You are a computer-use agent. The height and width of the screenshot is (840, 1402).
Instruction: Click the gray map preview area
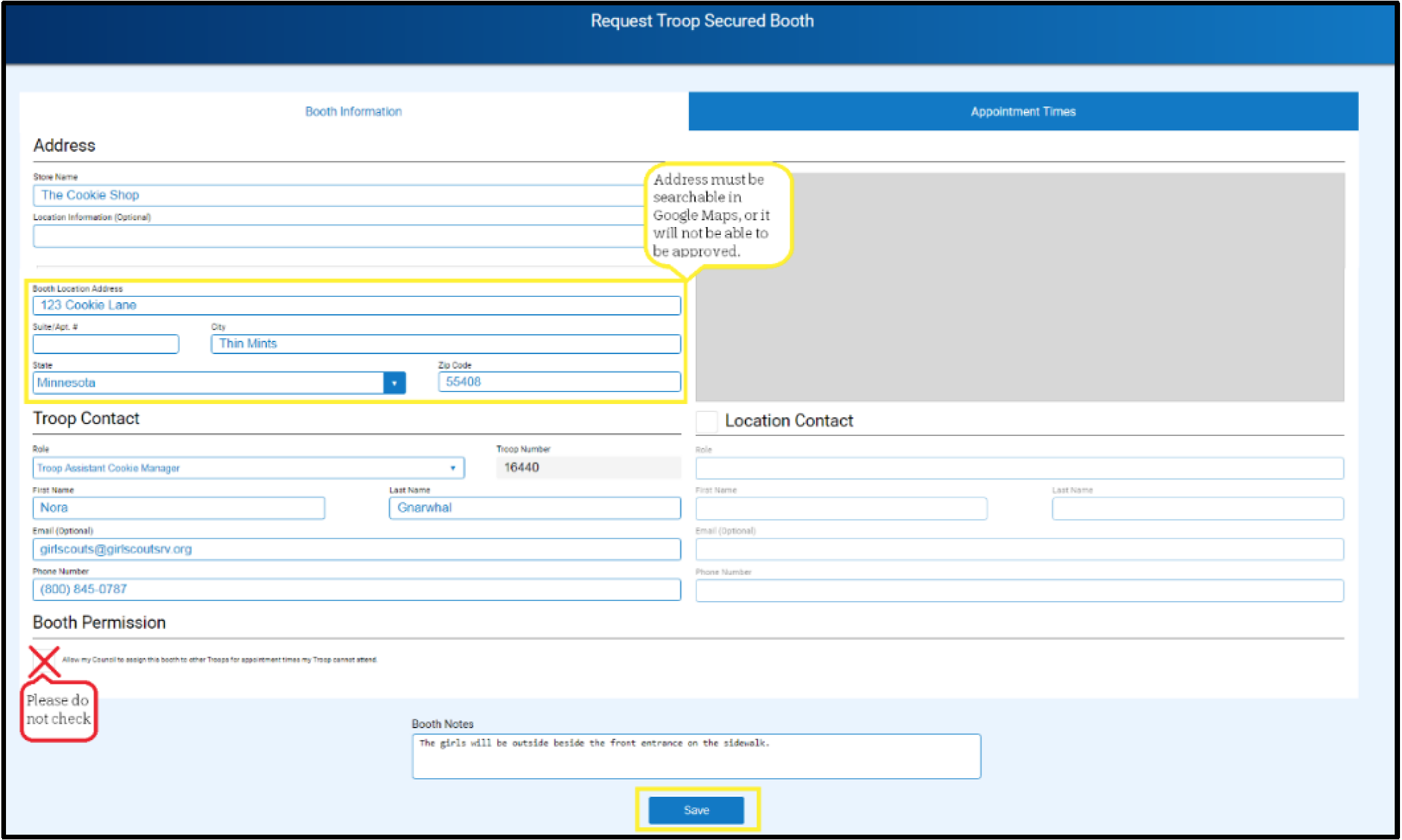pos(1019,287)
